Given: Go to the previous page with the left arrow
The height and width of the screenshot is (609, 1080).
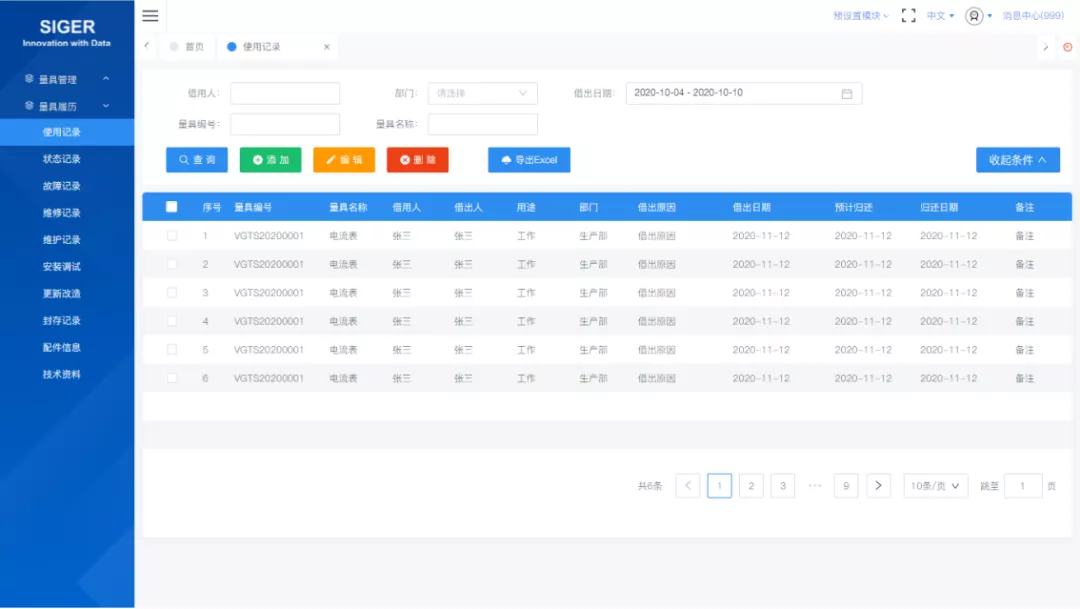Looking at the screenshot, I should point(687,486).
